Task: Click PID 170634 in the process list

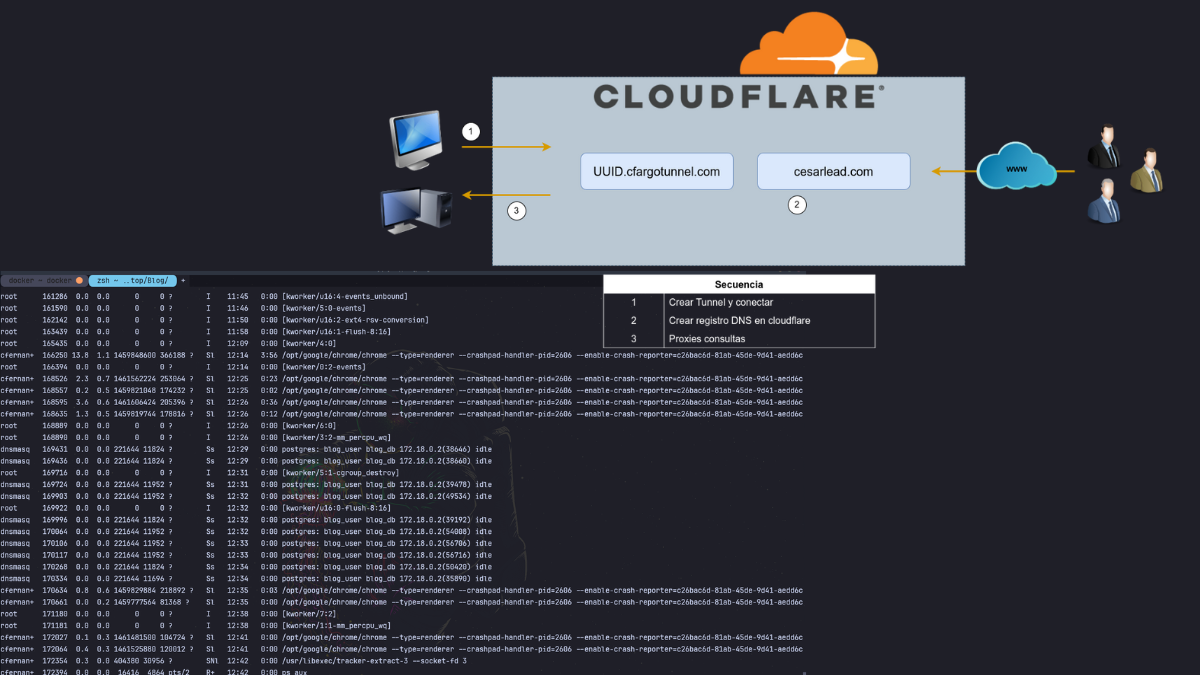Action: [x=54, y=590]
